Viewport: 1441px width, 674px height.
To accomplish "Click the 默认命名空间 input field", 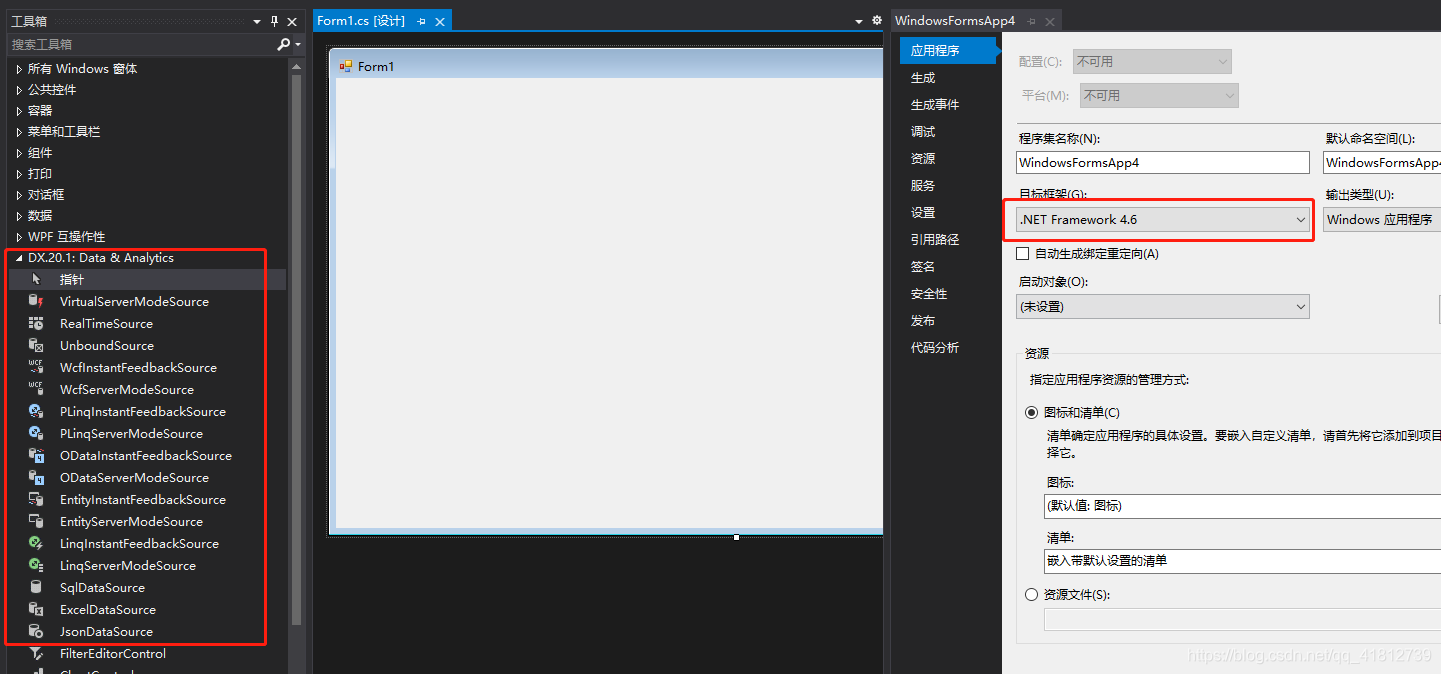I will coord(1382,162).
